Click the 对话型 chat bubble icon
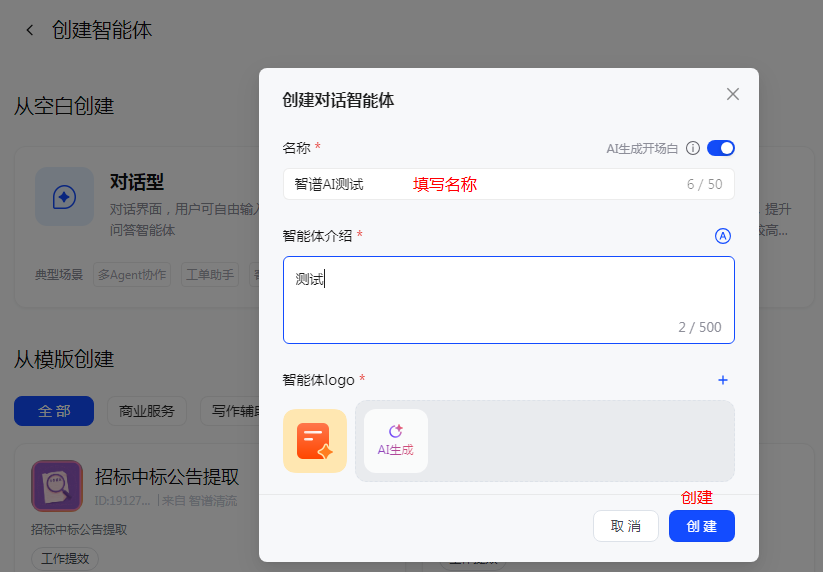Viewport: 823px width, 572px height. coord(64,196)
